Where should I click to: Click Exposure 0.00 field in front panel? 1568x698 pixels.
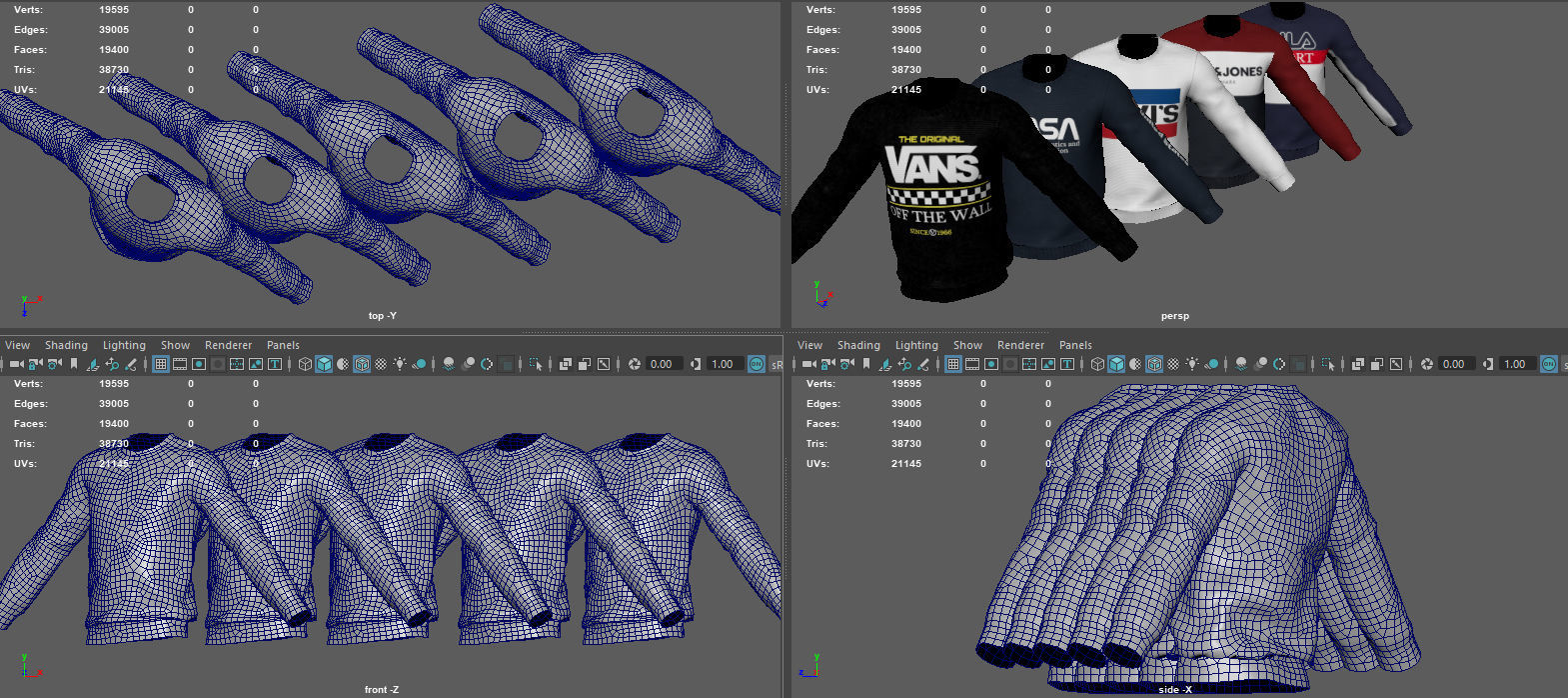pyautogui.click(x=664, y=364)
